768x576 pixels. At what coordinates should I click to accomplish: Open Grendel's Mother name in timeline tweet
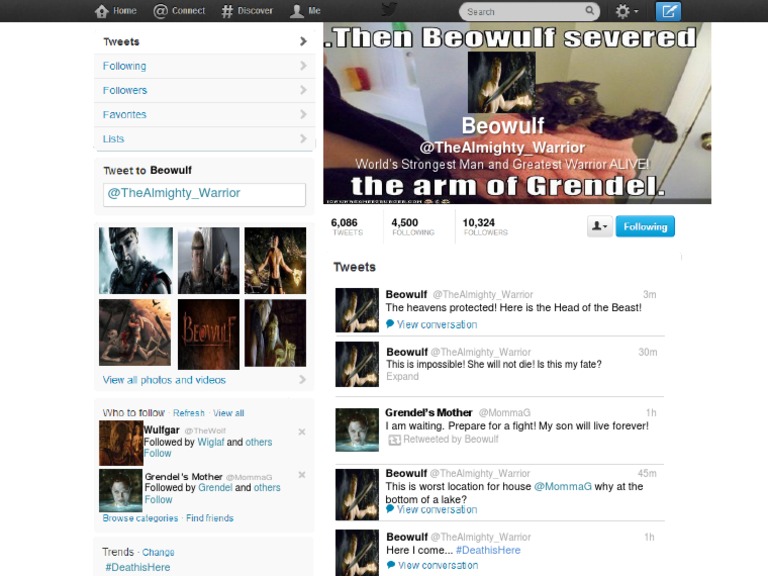pyautogui.click(x=429, y=412)
